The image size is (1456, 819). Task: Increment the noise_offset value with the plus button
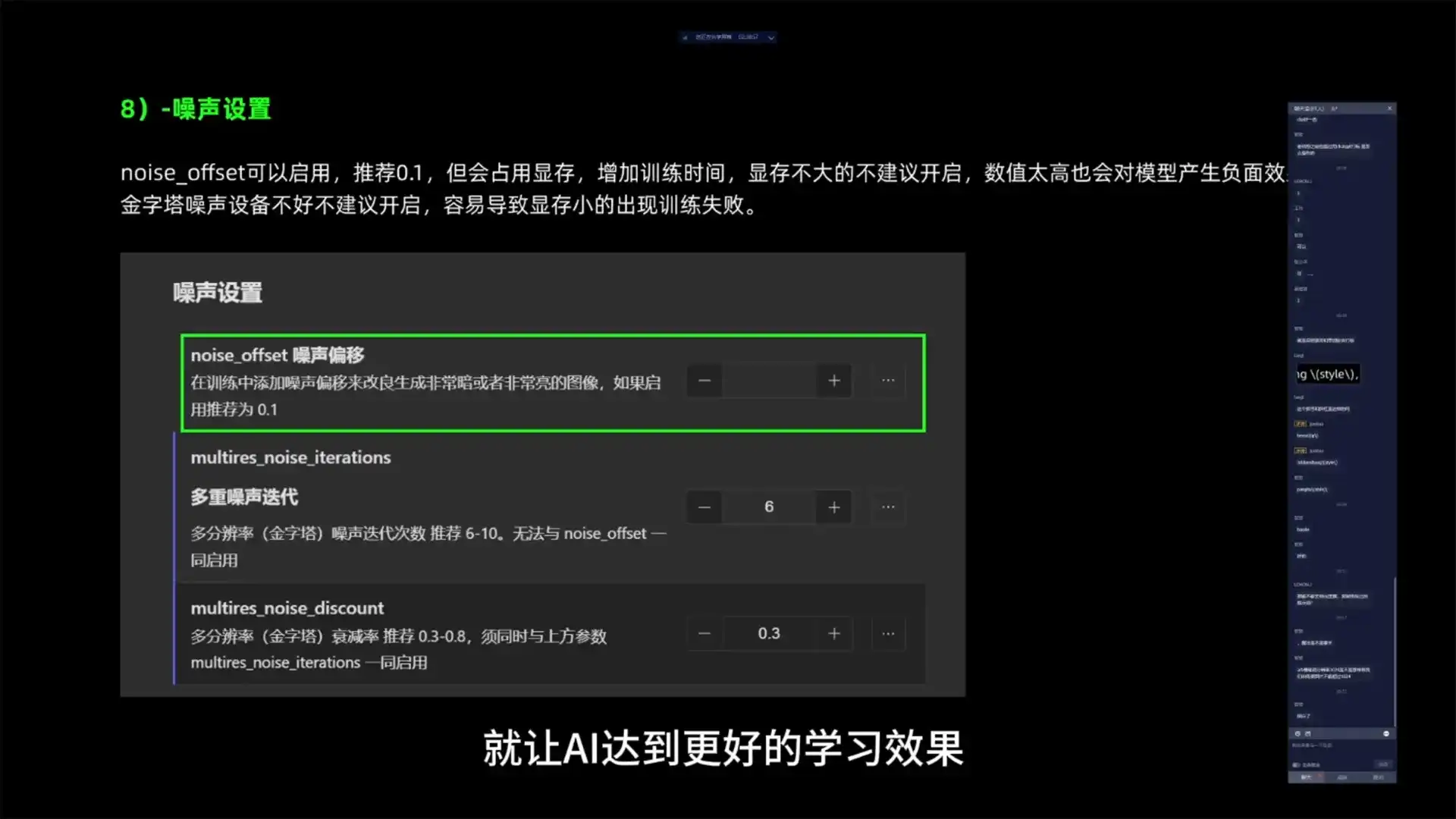pos(833,381)
